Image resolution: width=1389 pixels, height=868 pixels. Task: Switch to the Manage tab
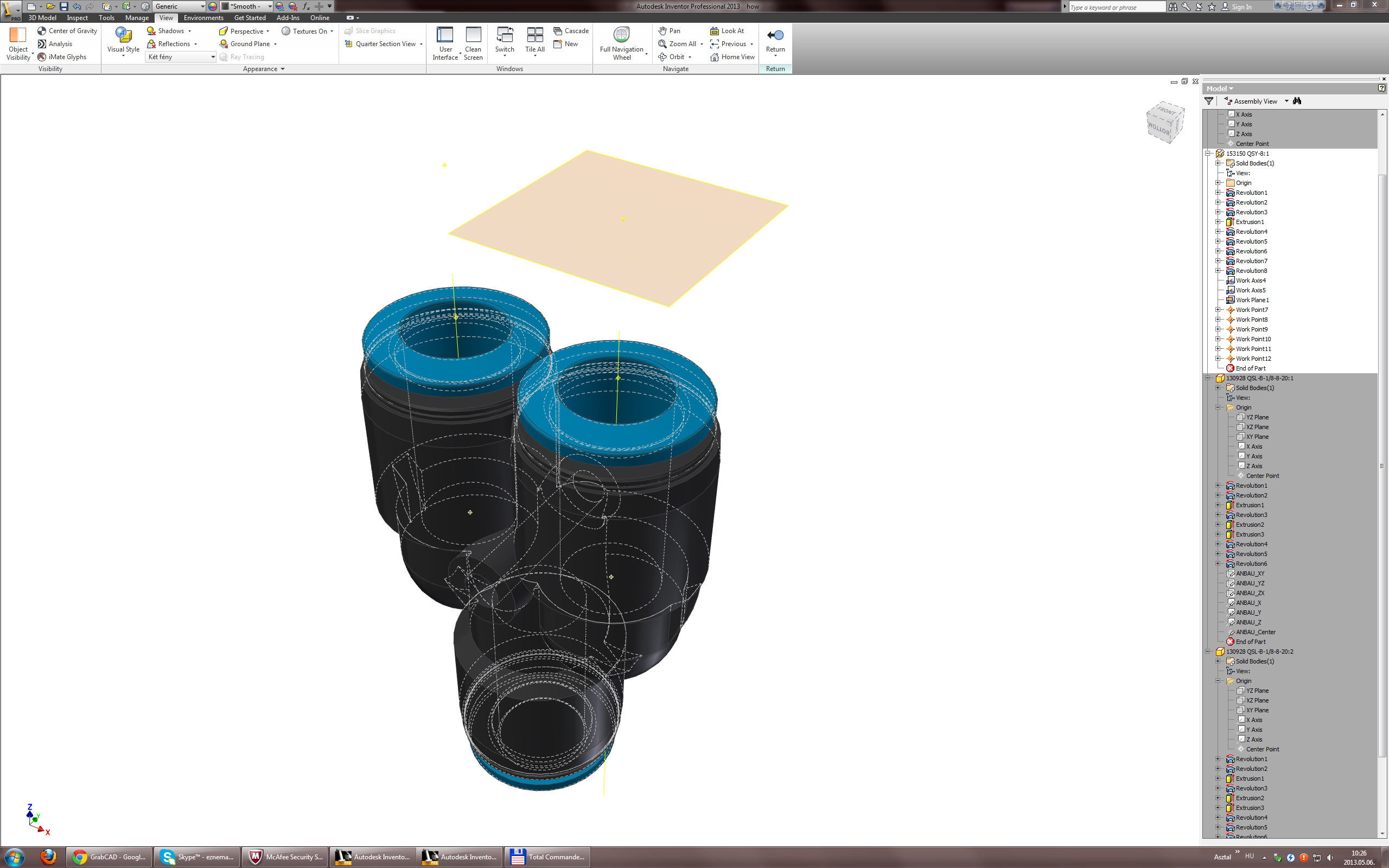[x=137, y=18]
